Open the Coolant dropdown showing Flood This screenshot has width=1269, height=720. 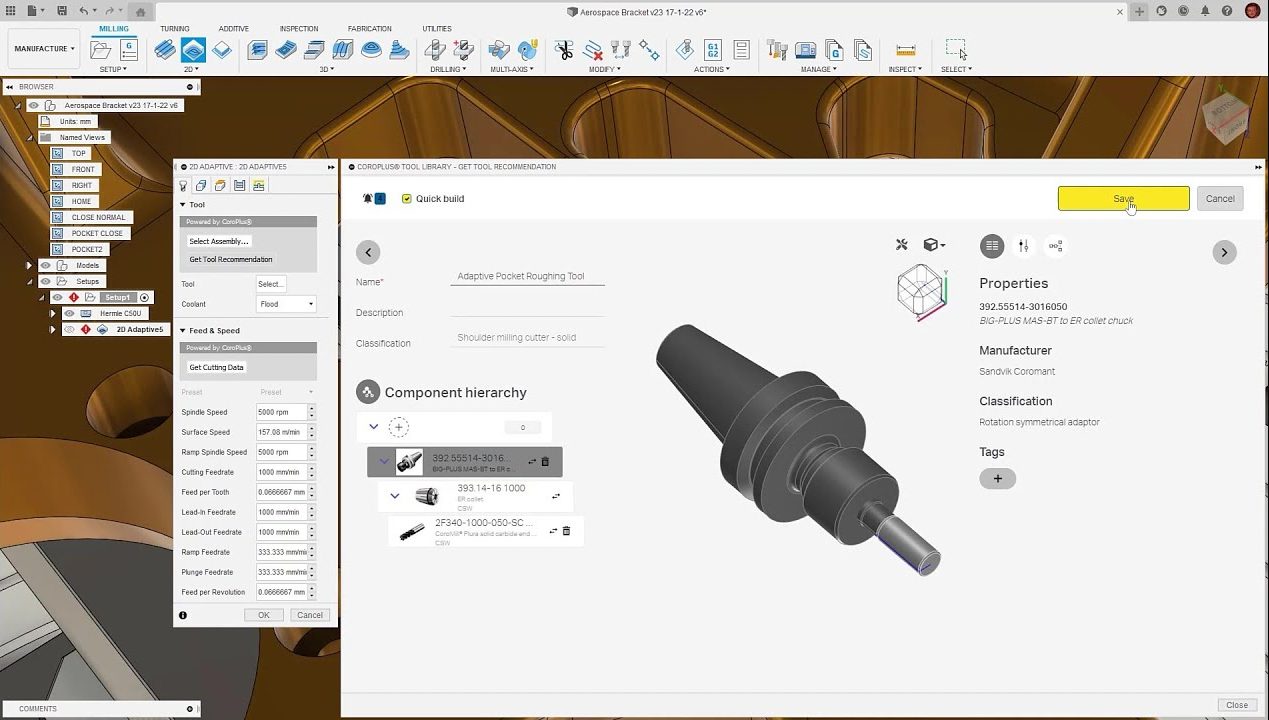(x=286, y=304)
